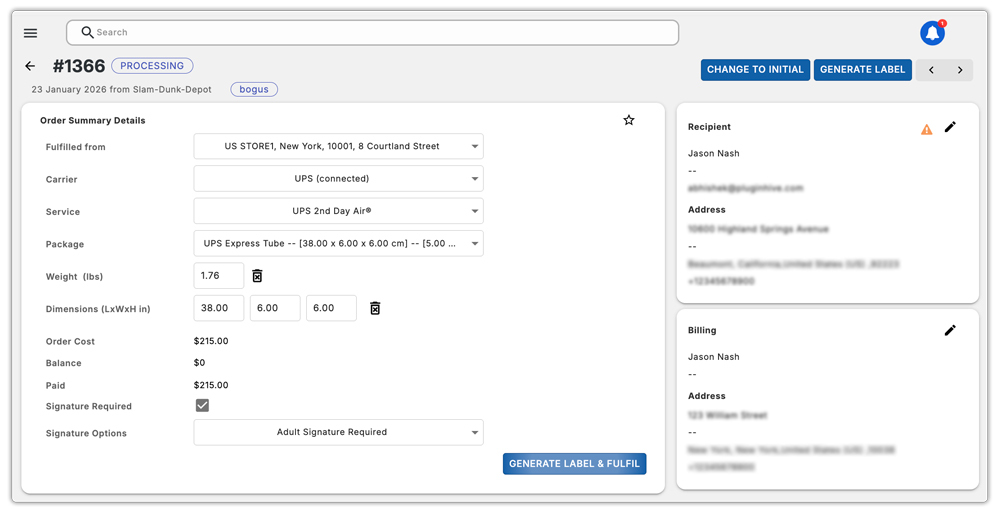
Task: Edit recipient details with pencil icon
Action: (x=950, y=127)
